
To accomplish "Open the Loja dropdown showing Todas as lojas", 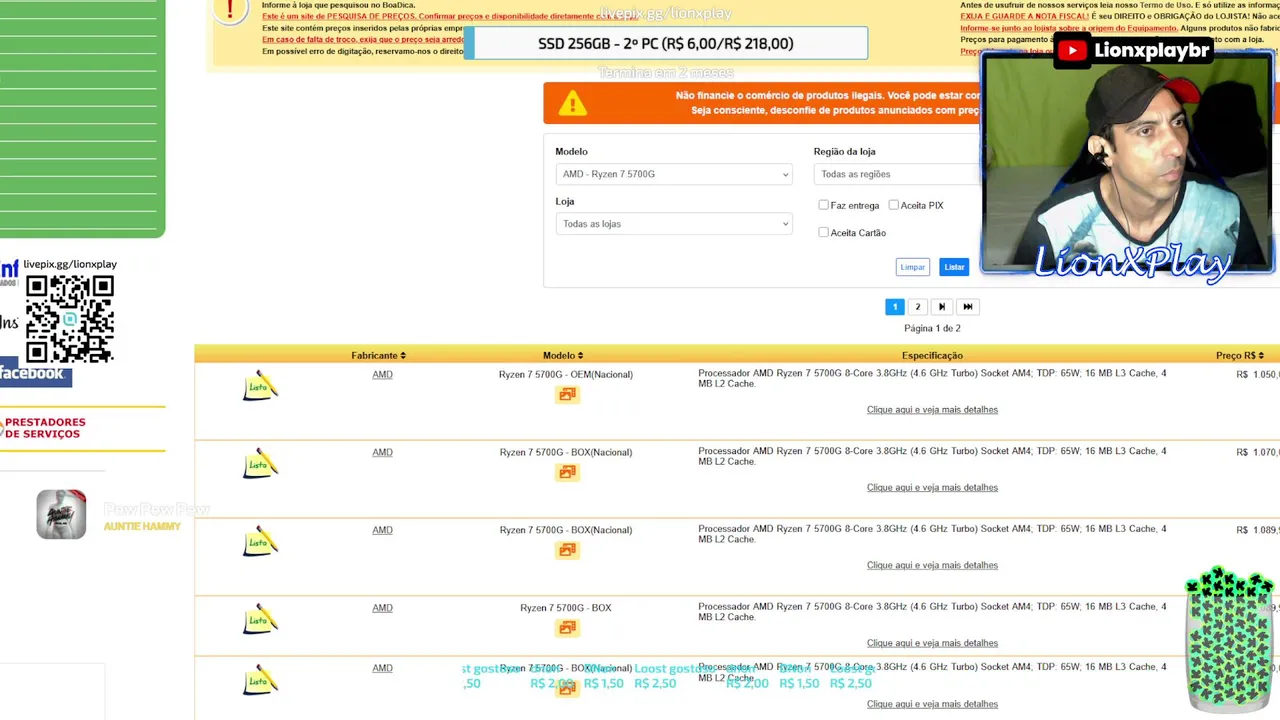I will pos(674,224).
